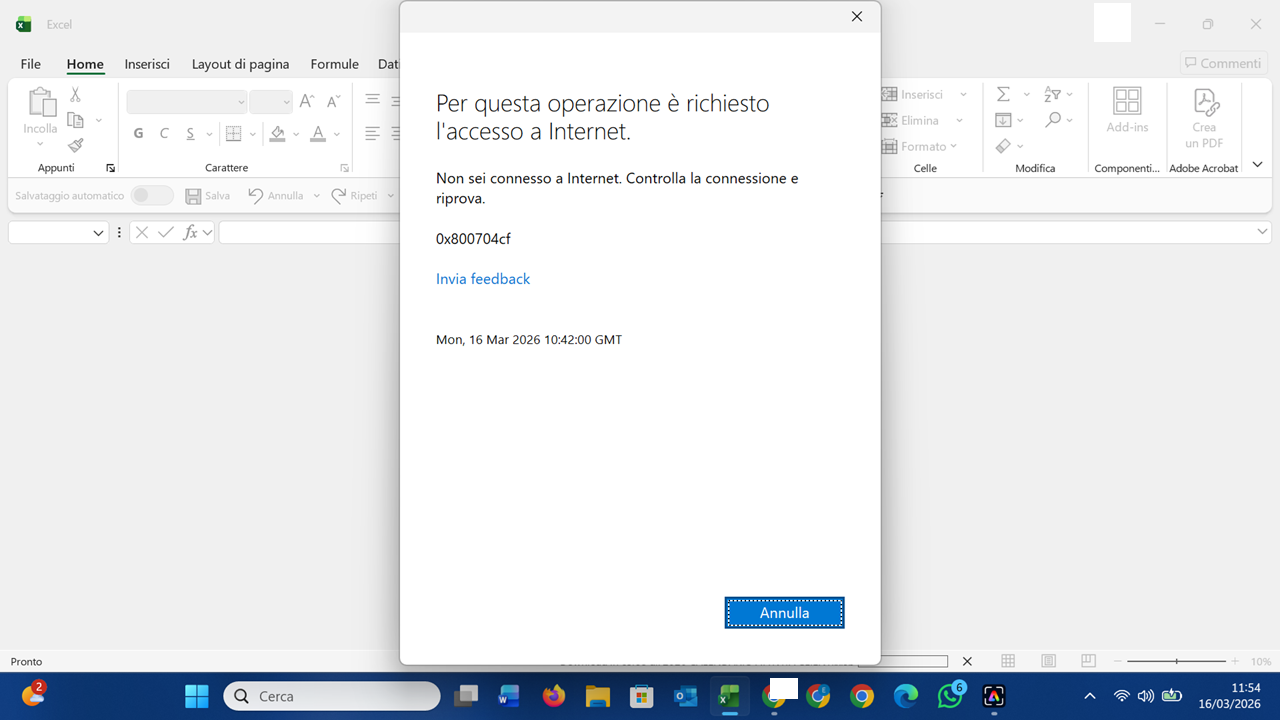Open the Appunti dialog launcher
Image resolution: width=1280 pixels, height=720 pixels.
click(x=111, y=168)
